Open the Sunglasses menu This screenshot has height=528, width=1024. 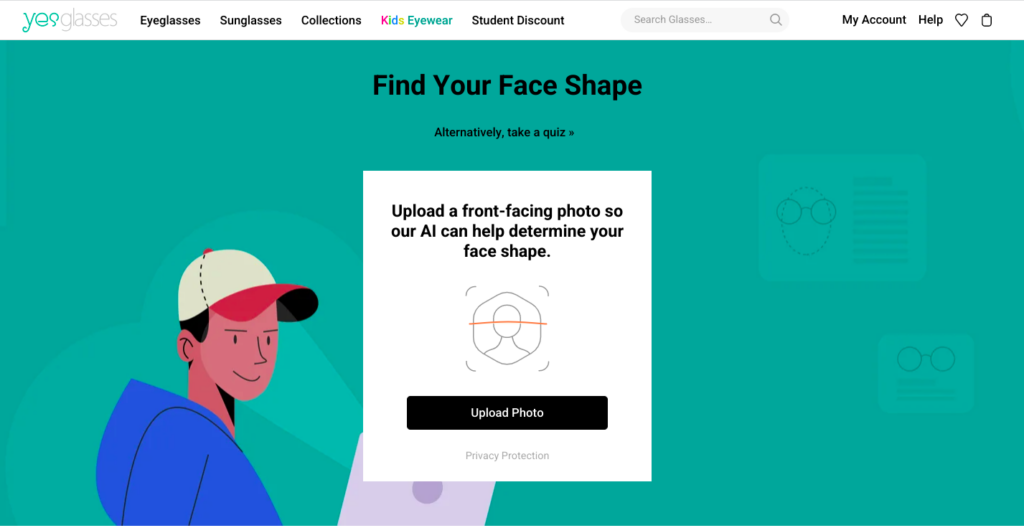pyautogui.click(x=250, y=20)
